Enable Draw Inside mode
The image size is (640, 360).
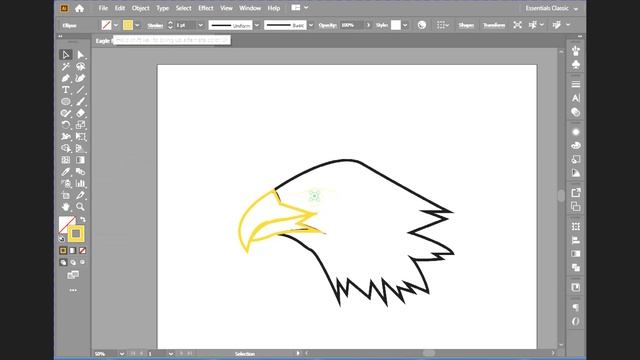click(82, 262)
